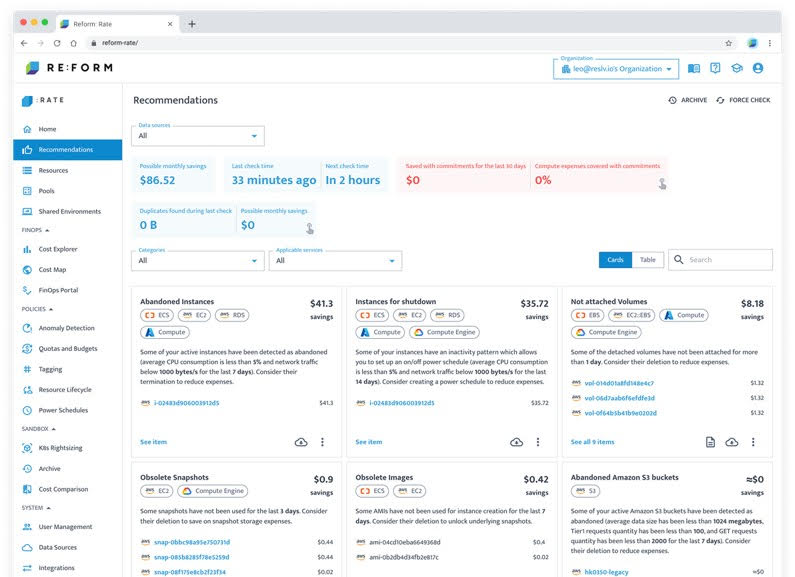Open the Organization dropdown selector
Image resolution: width=795 pixels, height=577 pixels.
[x=616, y=69]
